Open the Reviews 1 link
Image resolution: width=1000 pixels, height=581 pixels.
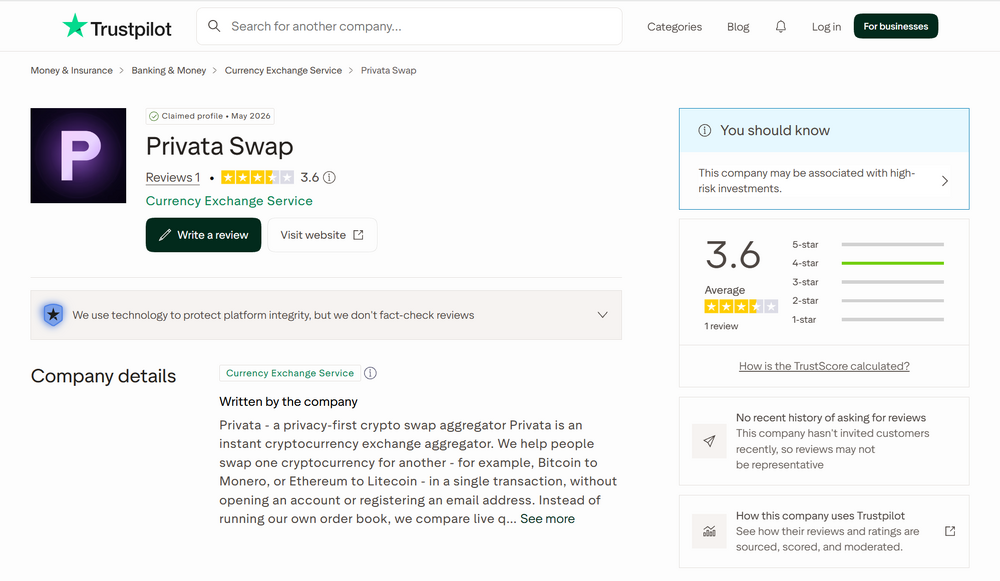(173, 177)
